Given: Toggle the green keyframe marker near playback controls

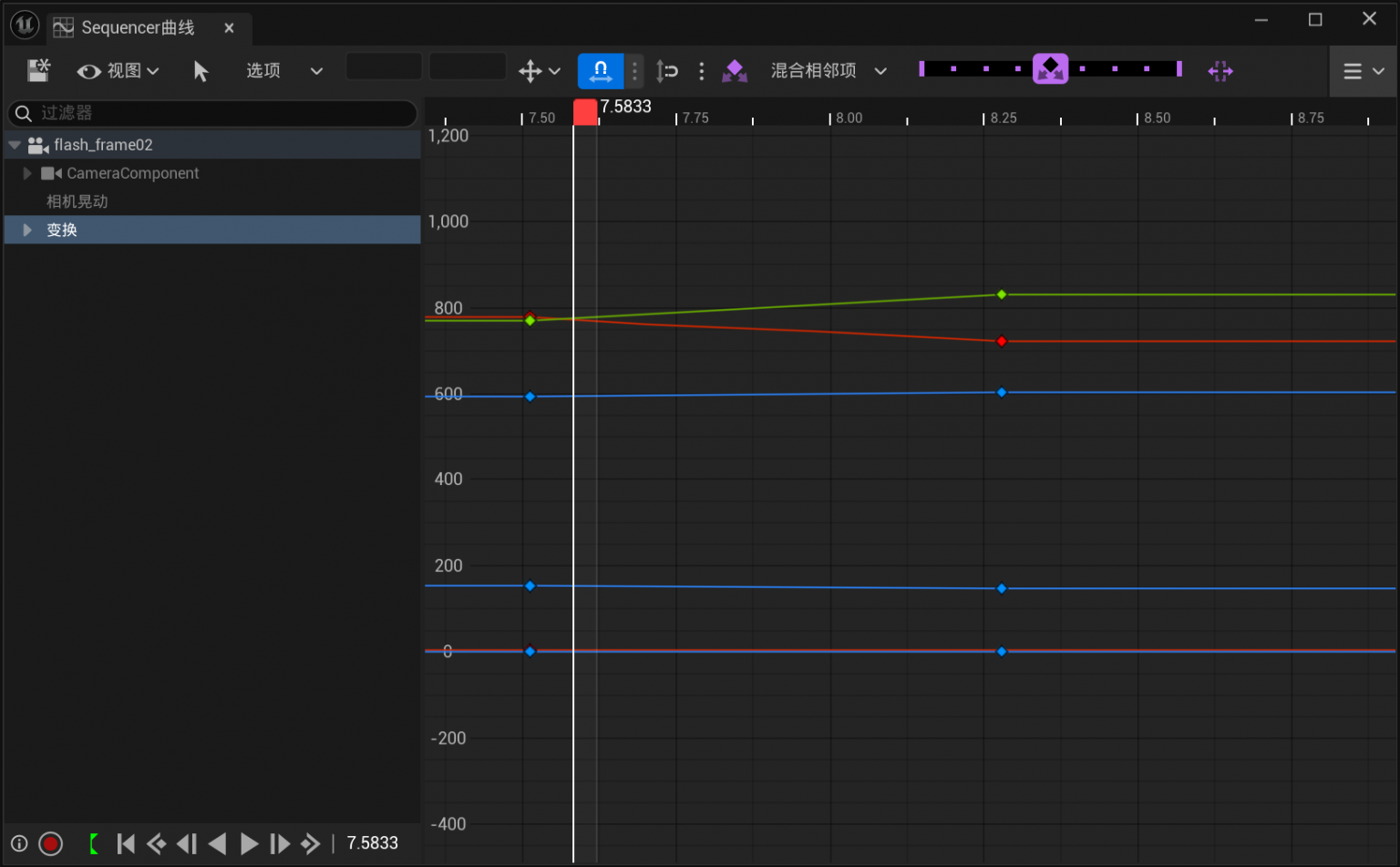Looking at the screenshot, I should 92,843.
